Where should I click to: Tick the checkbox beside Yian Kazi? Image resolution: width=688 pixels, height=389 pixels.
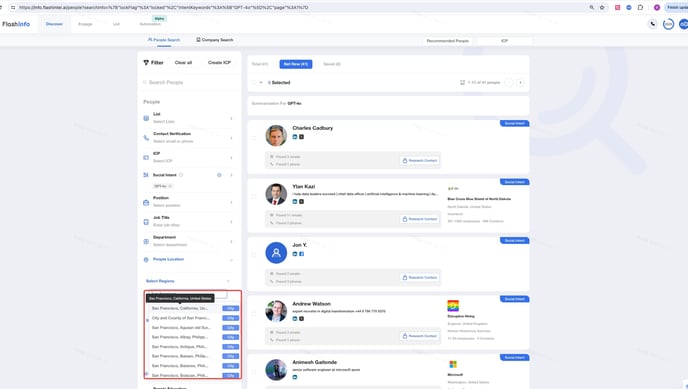[x=254, y=196]
